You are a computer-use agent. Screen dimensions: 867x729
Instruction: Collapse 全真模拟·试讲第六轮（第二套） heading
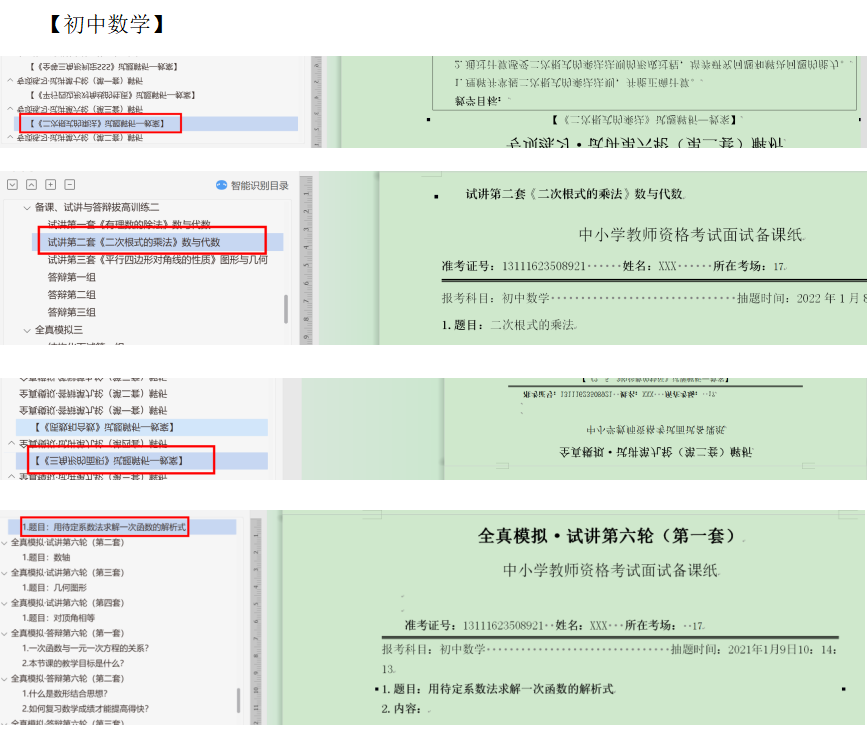tap(5, 542)
